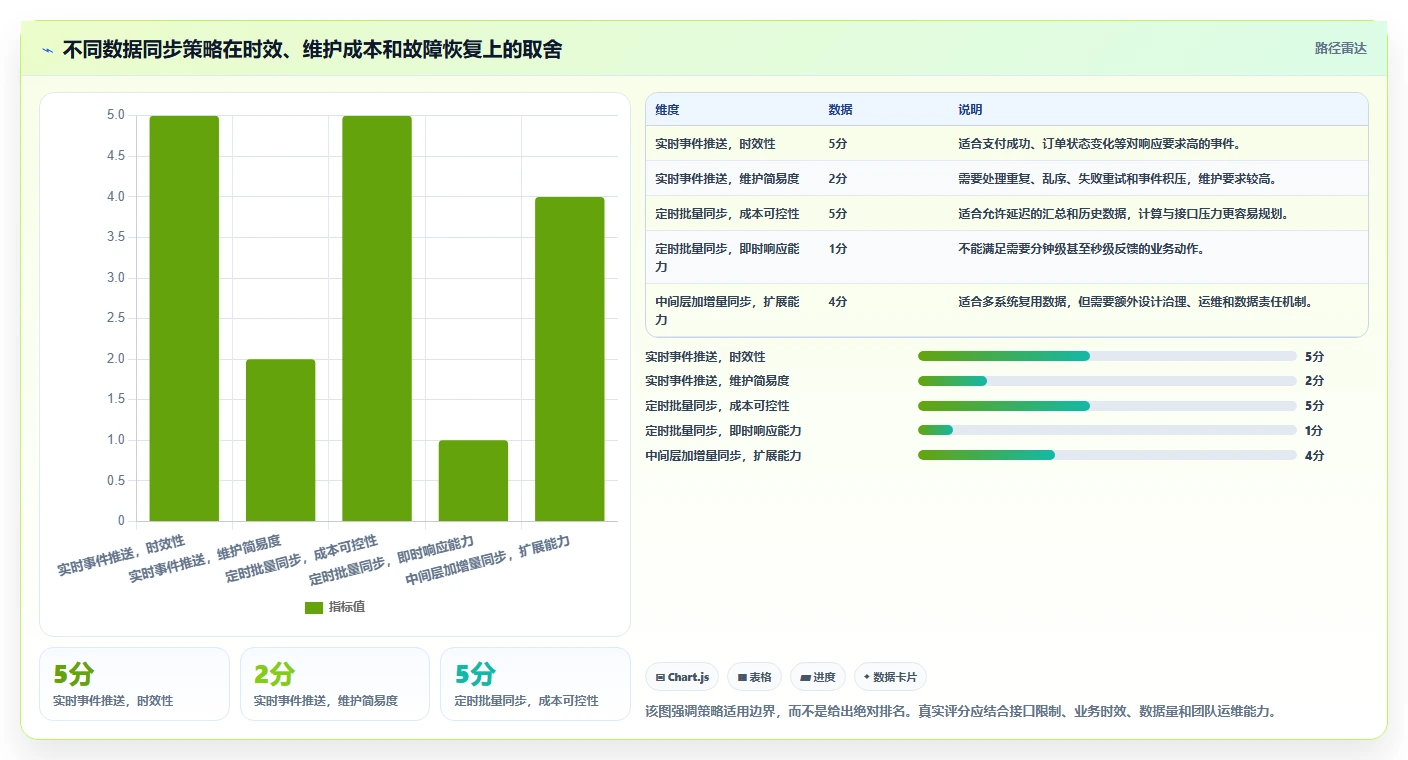Click the chart bar for 定时批量同步，即时响应能力

point(473,481)
